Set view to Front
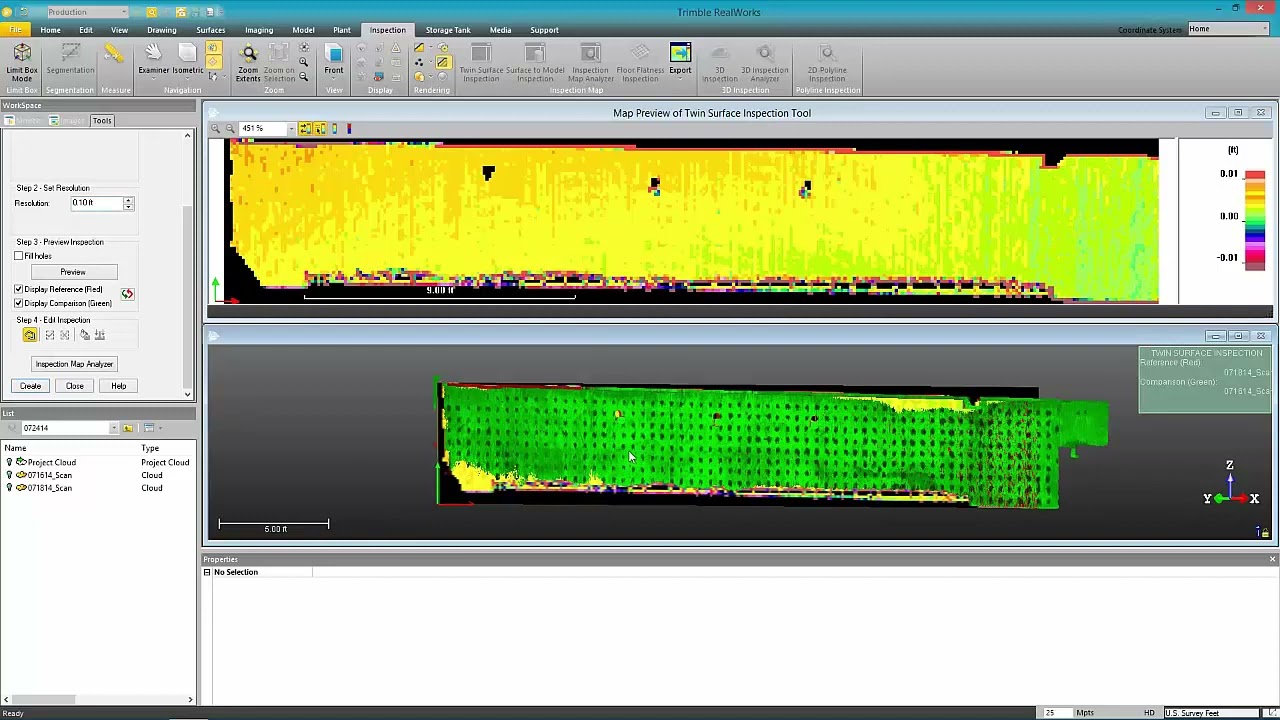The height and width of the screenshot is (720, 1280). pyautogui.click(x=334, y=59)
